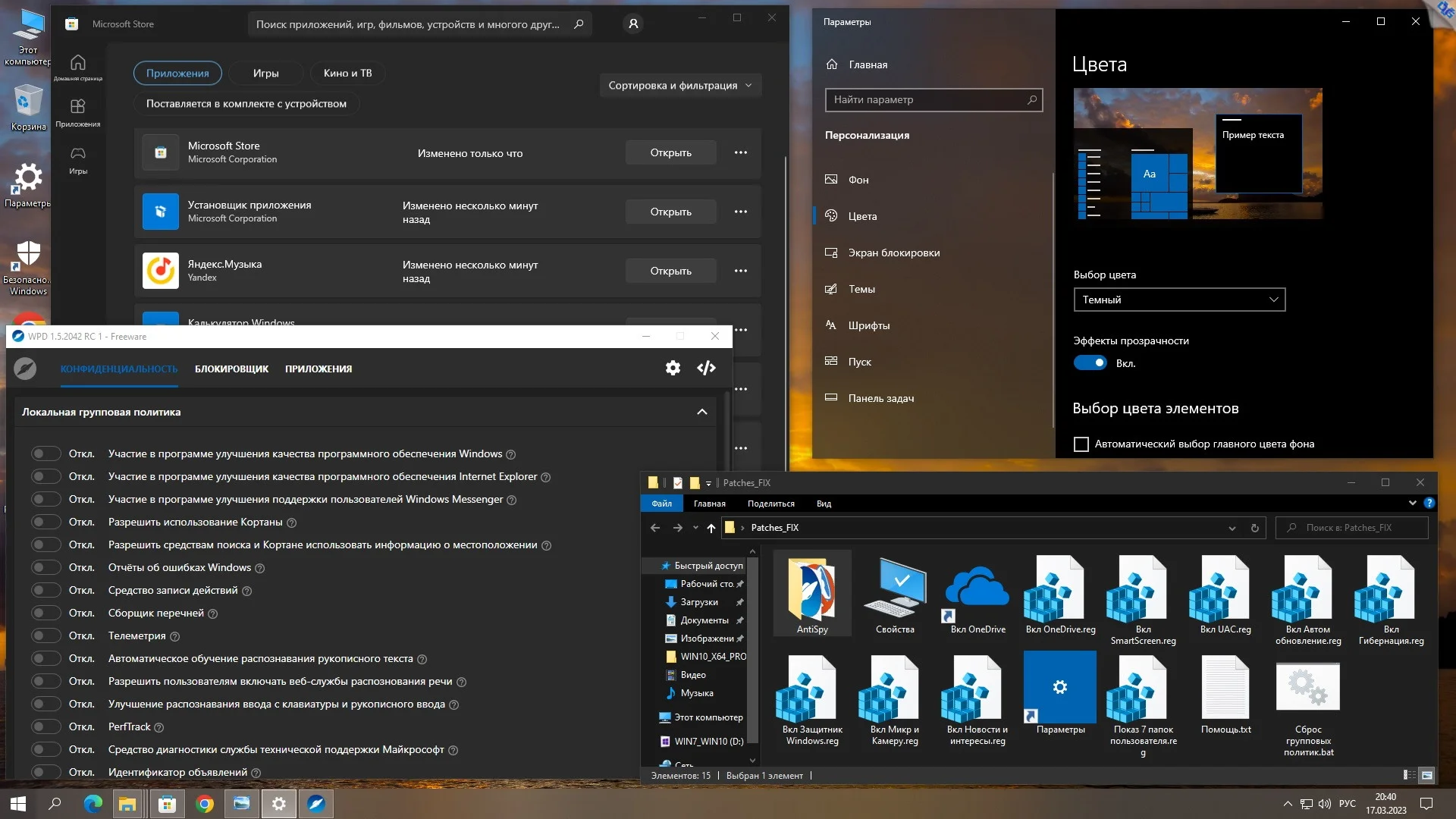Click the WPD code brackets icon
This screenshot has width=1456, height=819.
click(x=706, y=368)
